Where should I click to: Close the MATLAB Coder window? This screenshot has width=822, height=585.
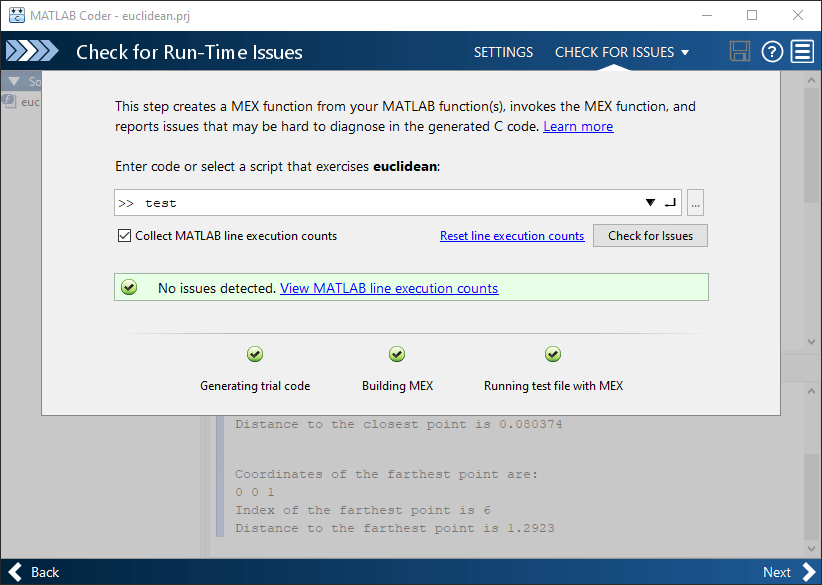[797, 15]
